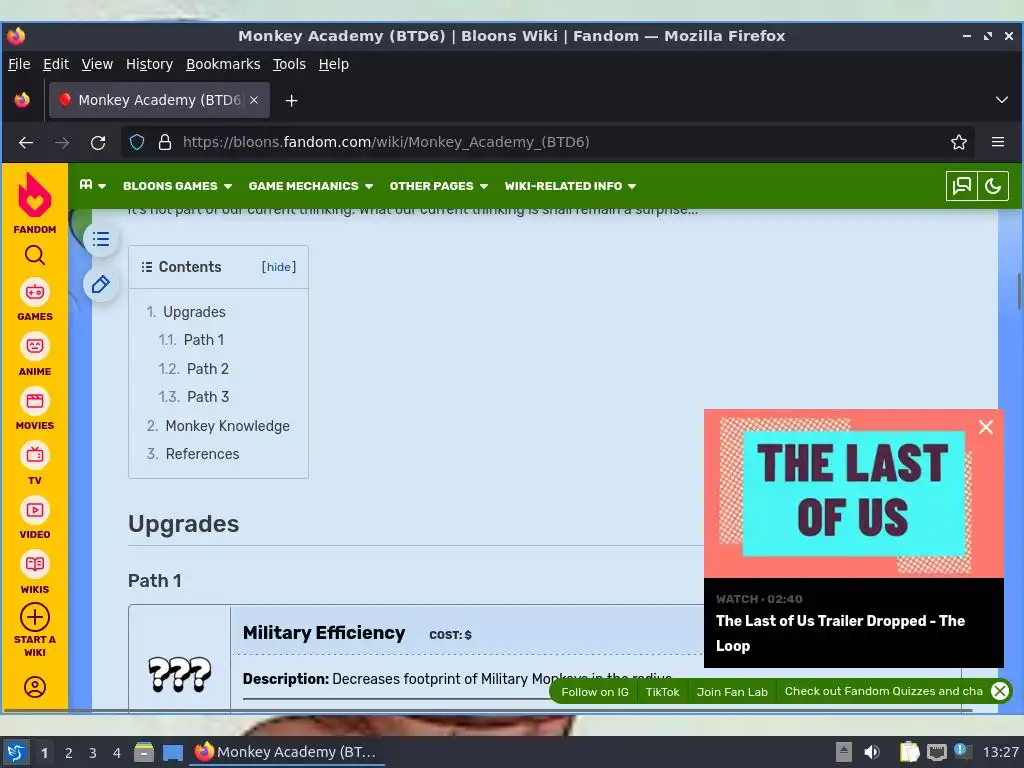Click the Monkey Academy taskbar window button
Image resolution: width=1024 pixels, height=768 pixels.
pyautogui.click(x=287, y=752)
